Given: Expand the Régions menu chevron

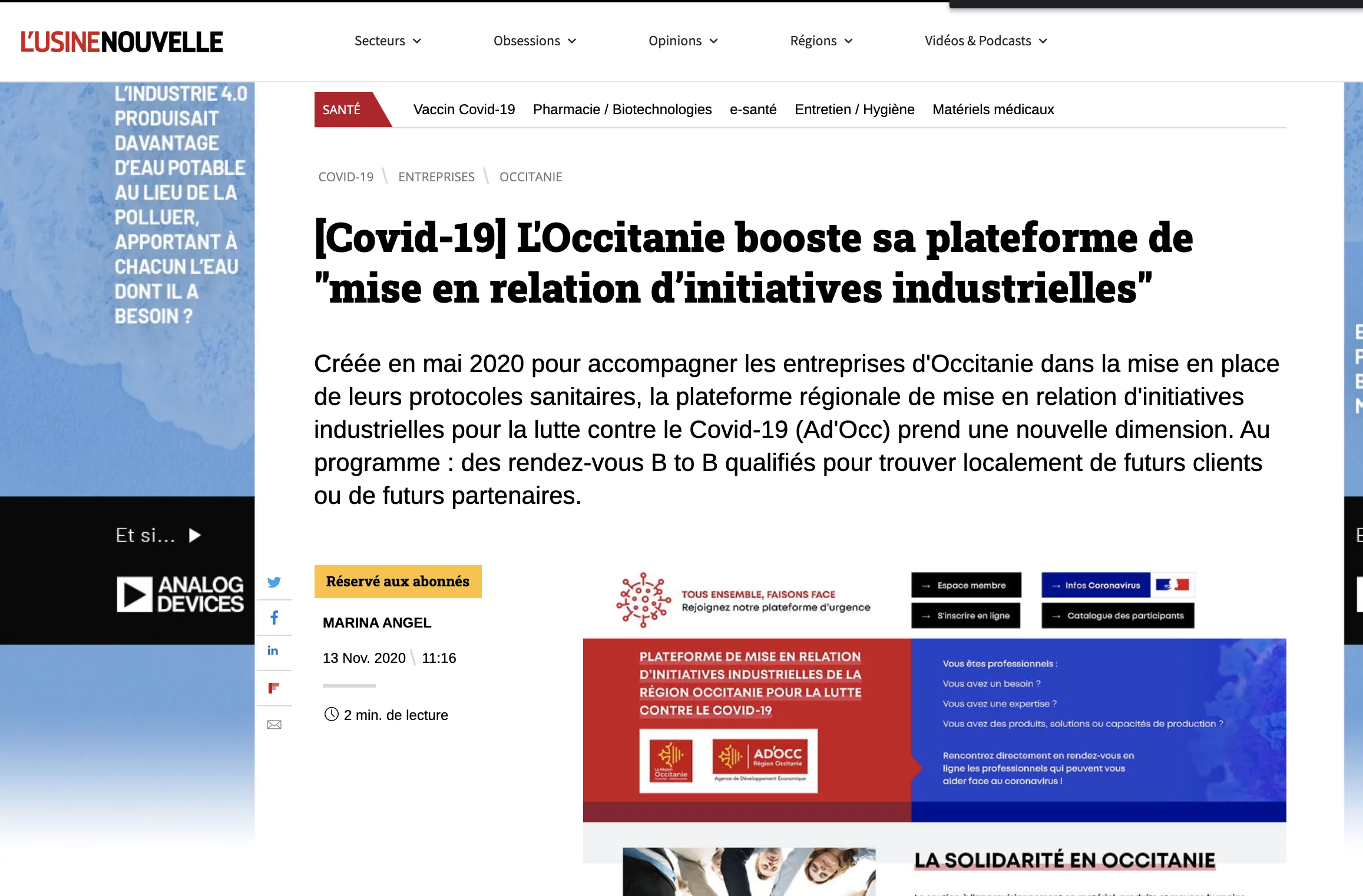Looking at the screenshot, I should tap(848, 41).
